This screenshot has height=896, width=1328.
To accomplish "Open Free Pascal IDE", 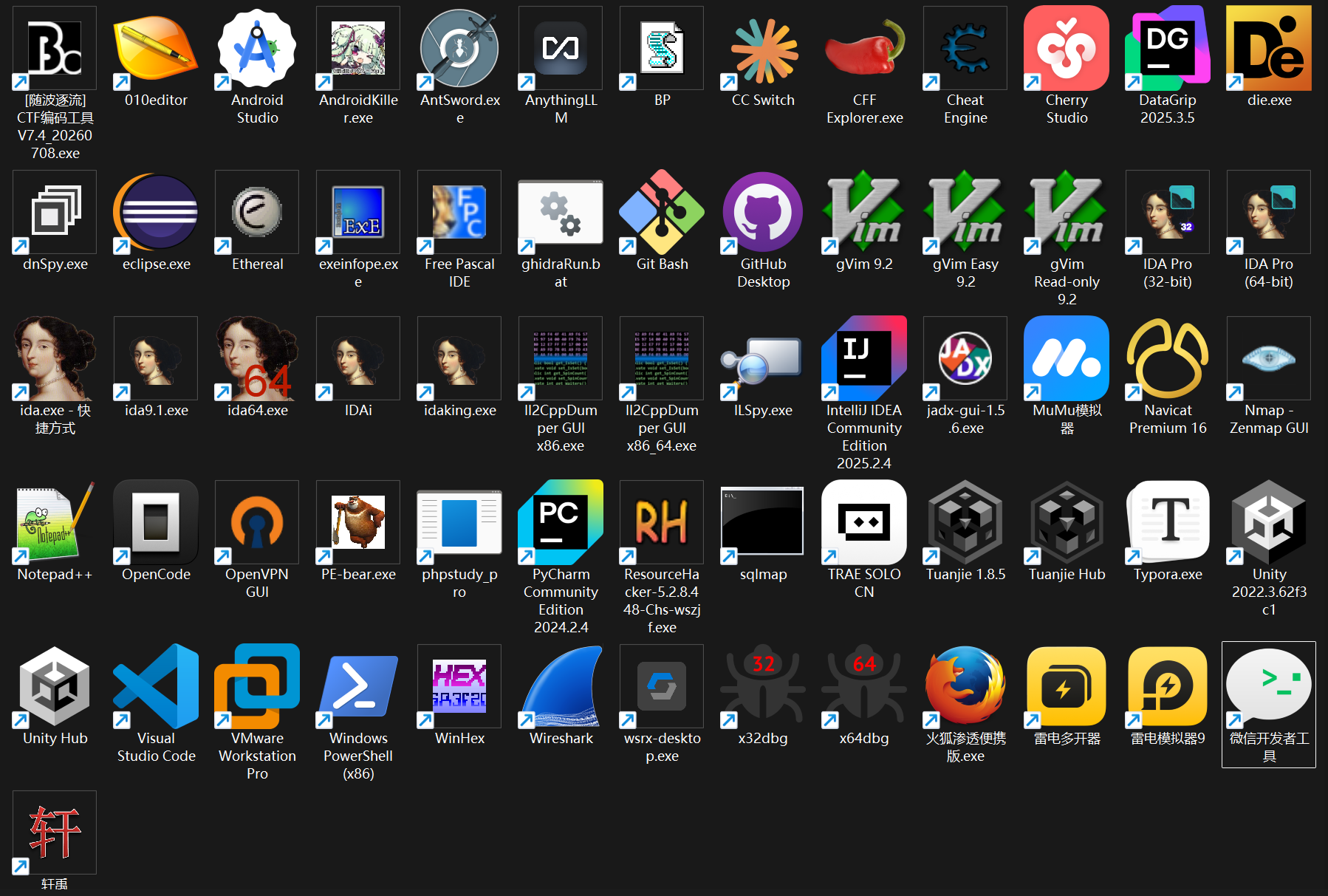I will pyautogui.click(x=459, y=212).
